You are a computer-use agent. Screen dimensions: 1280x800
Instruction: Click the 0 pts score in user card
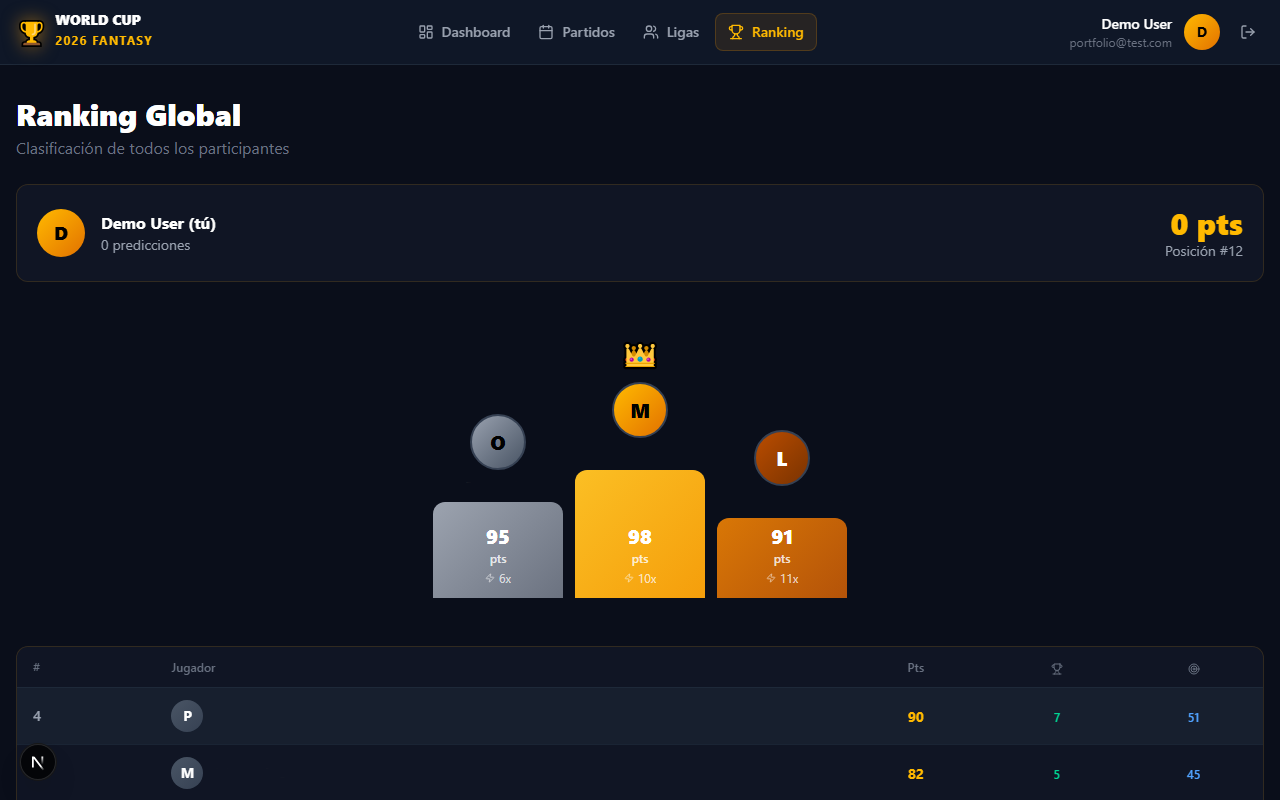point(1207,224)
